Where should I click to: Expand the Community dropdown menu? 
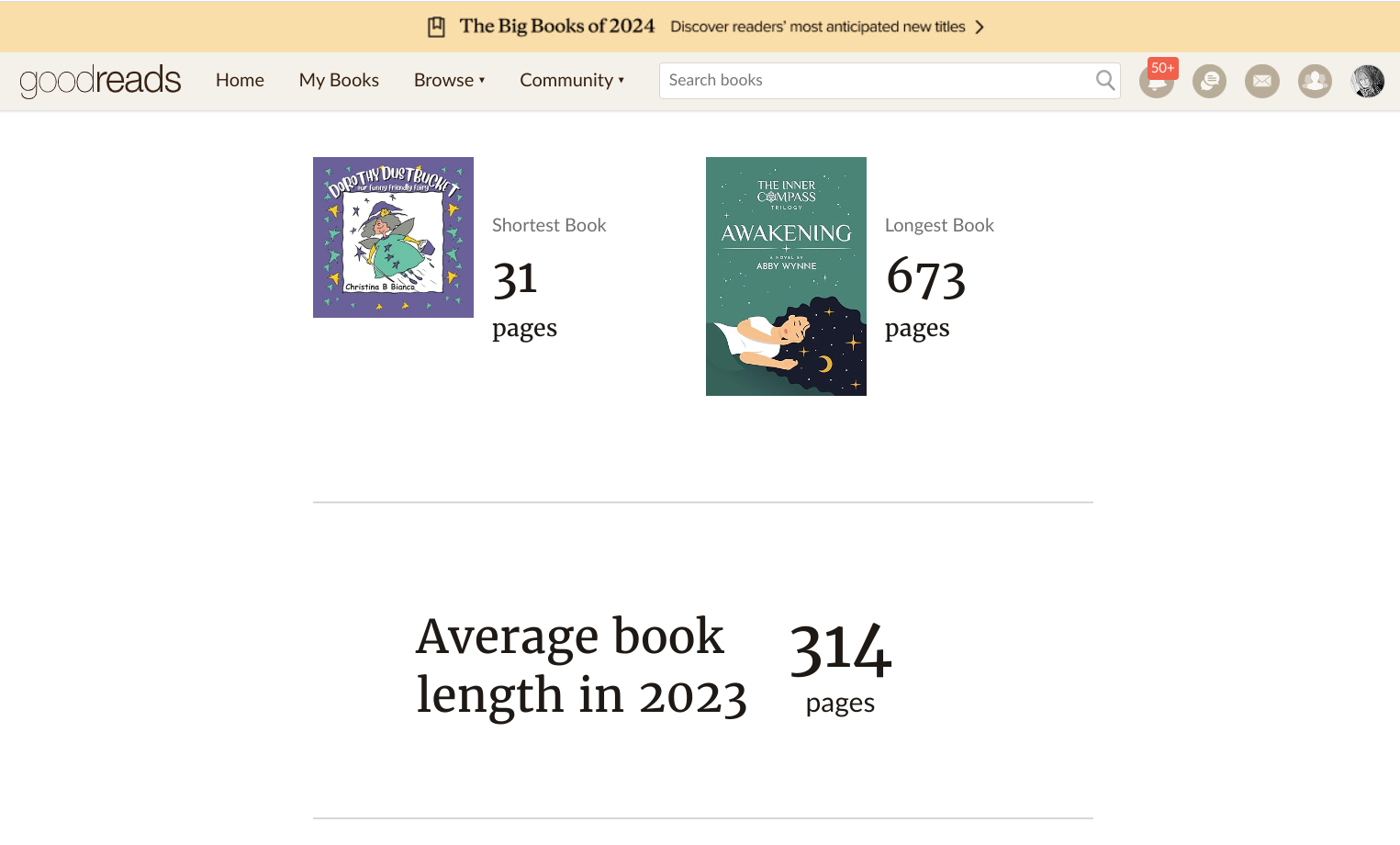[572, 81]
